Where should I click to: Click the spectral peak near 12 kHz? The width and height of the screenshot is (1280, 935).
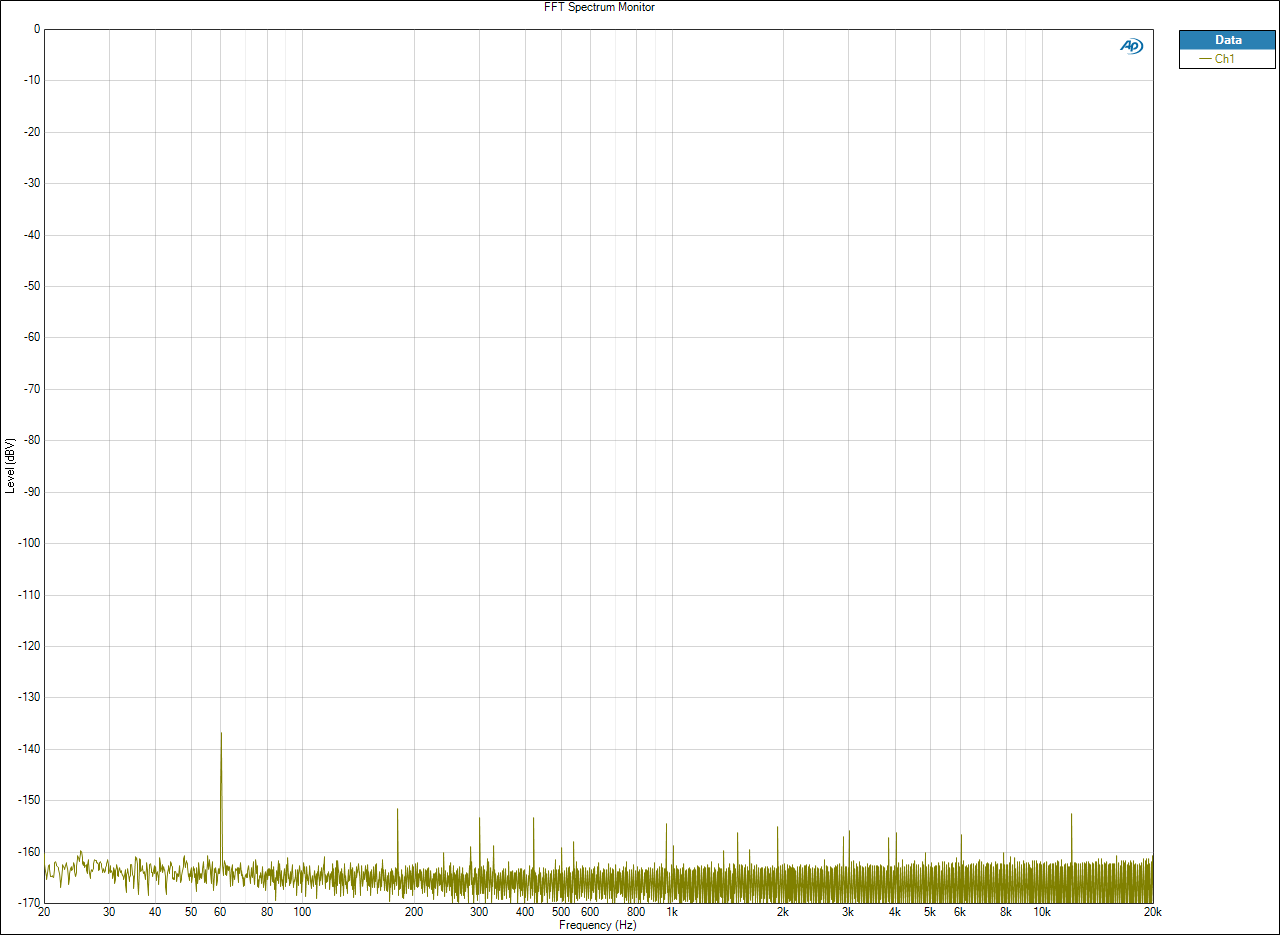1071,815
